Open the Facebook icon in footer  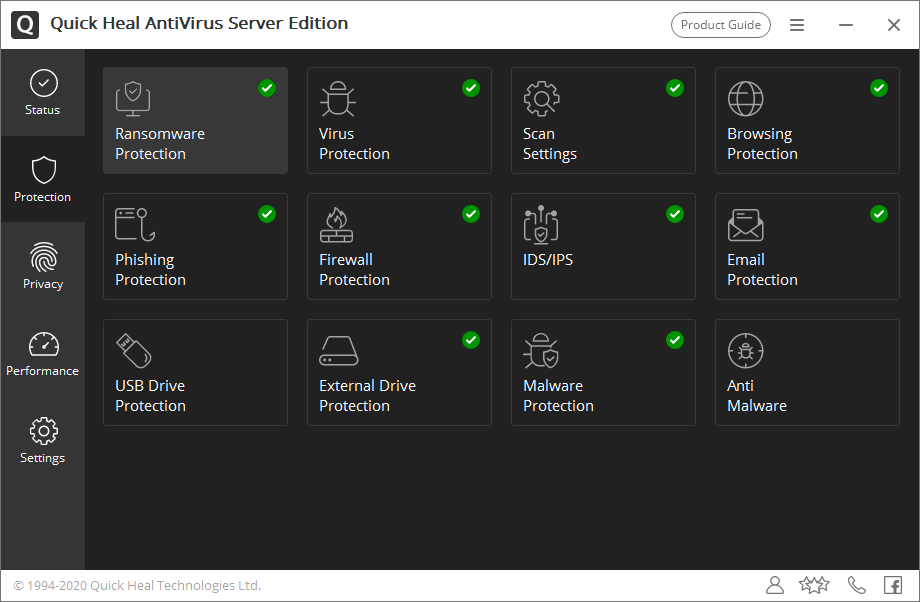tap(893, 585)
